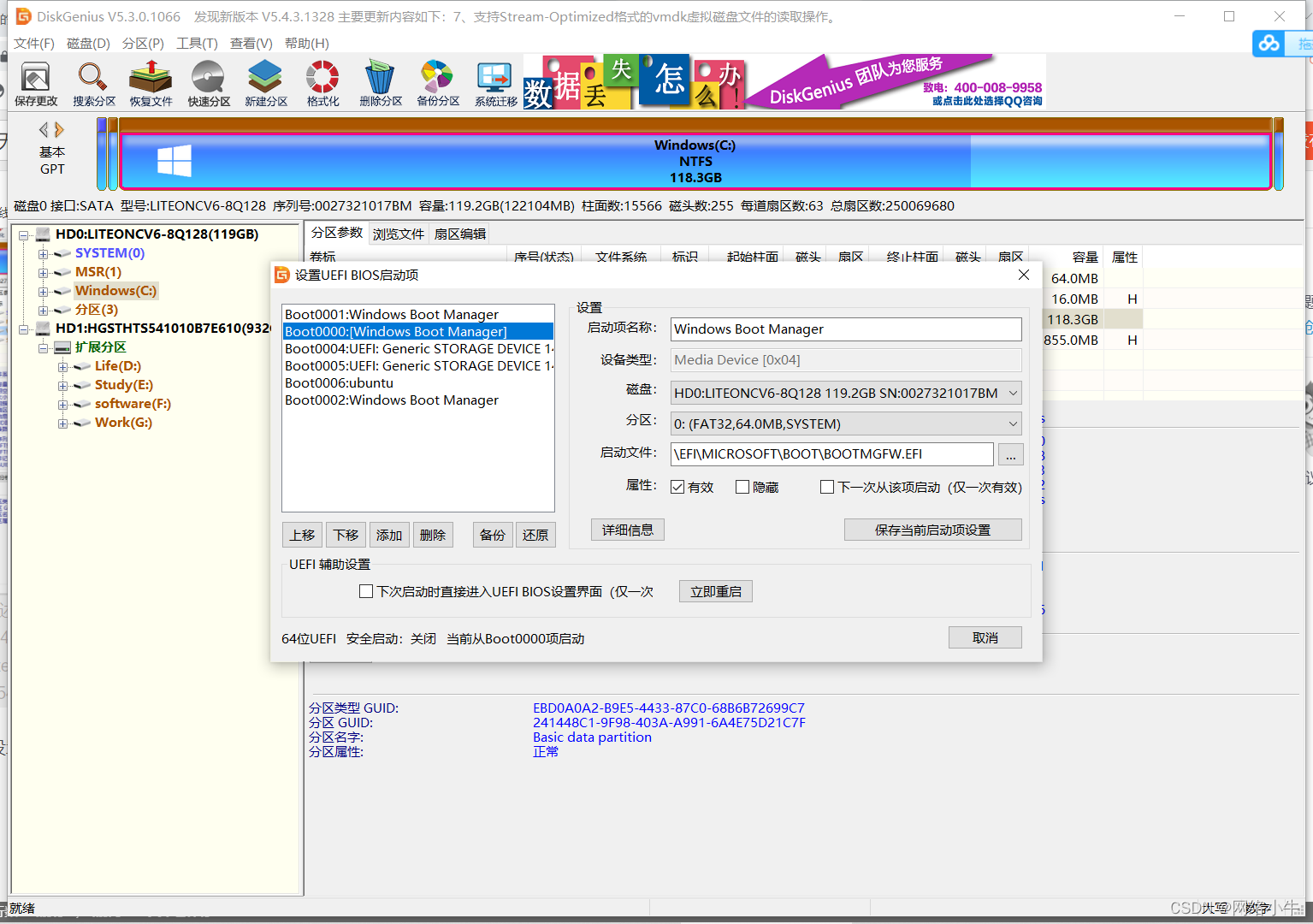
Task: Switch to the 扇区编辑 tab
Action: [x=460, y=234]
